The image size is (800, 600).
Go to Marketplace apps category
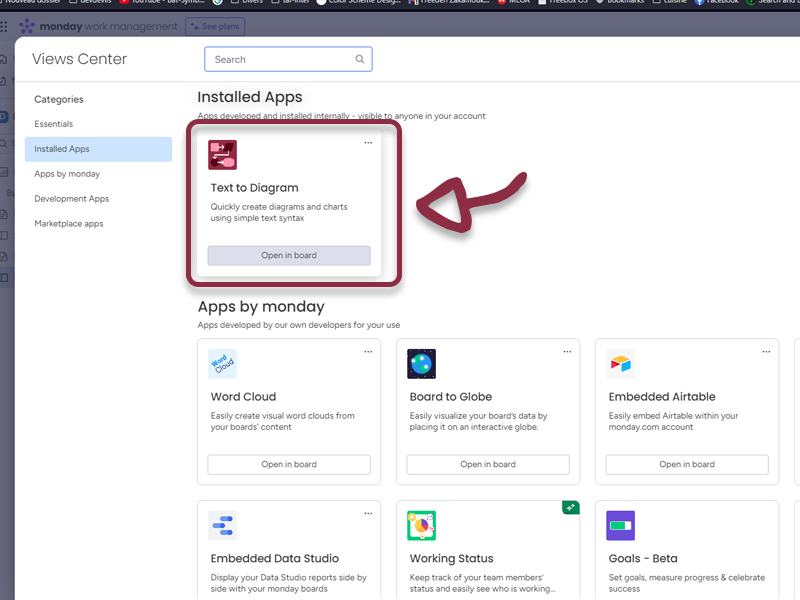pyautogui.click(x=69, y=224)
